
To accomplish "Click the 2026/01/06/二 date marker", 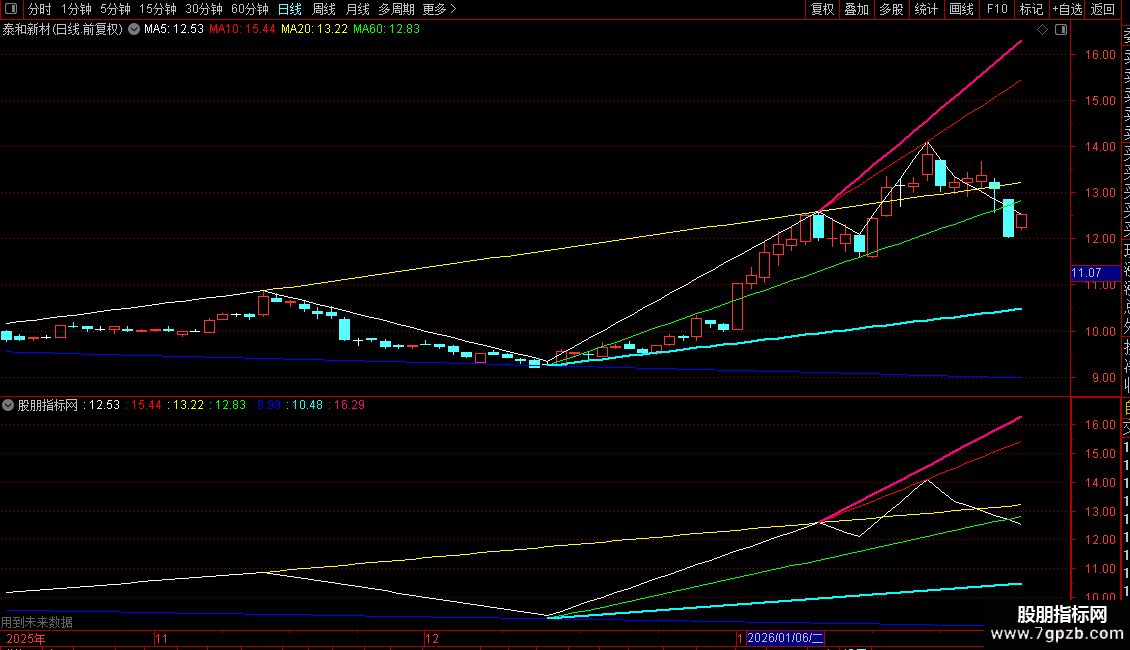I will pyautogui.click(x=785, y=638).
